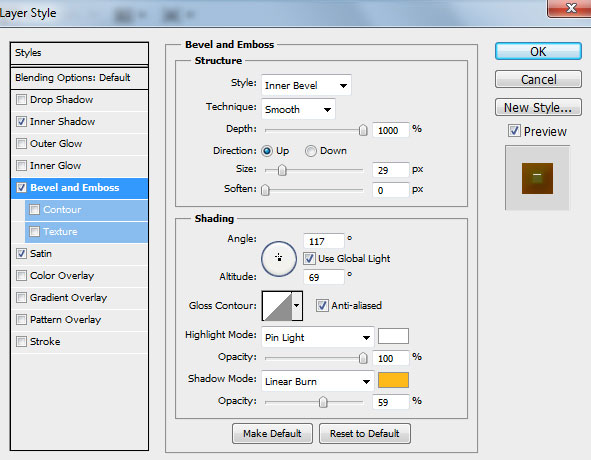The image size is (591, 460).
Task: Click the Soften value field 0
Action: [390, 190]
